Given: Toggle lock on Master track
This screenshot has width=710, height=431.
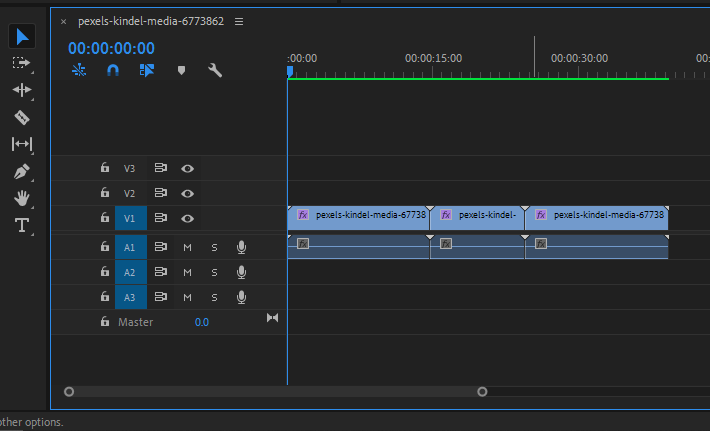Looking at the screenshot, I should click(105, 321).
